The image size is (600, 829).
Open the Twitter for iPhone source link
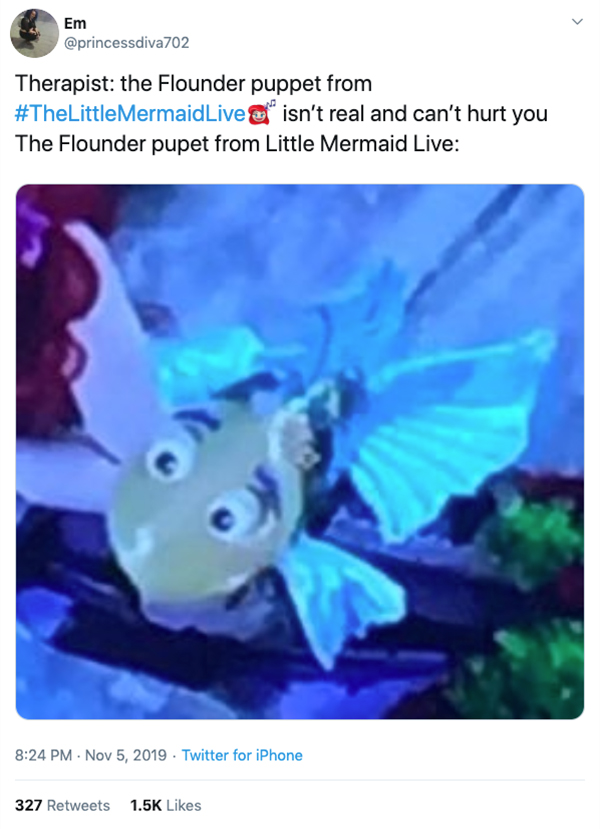pos(242,755)
